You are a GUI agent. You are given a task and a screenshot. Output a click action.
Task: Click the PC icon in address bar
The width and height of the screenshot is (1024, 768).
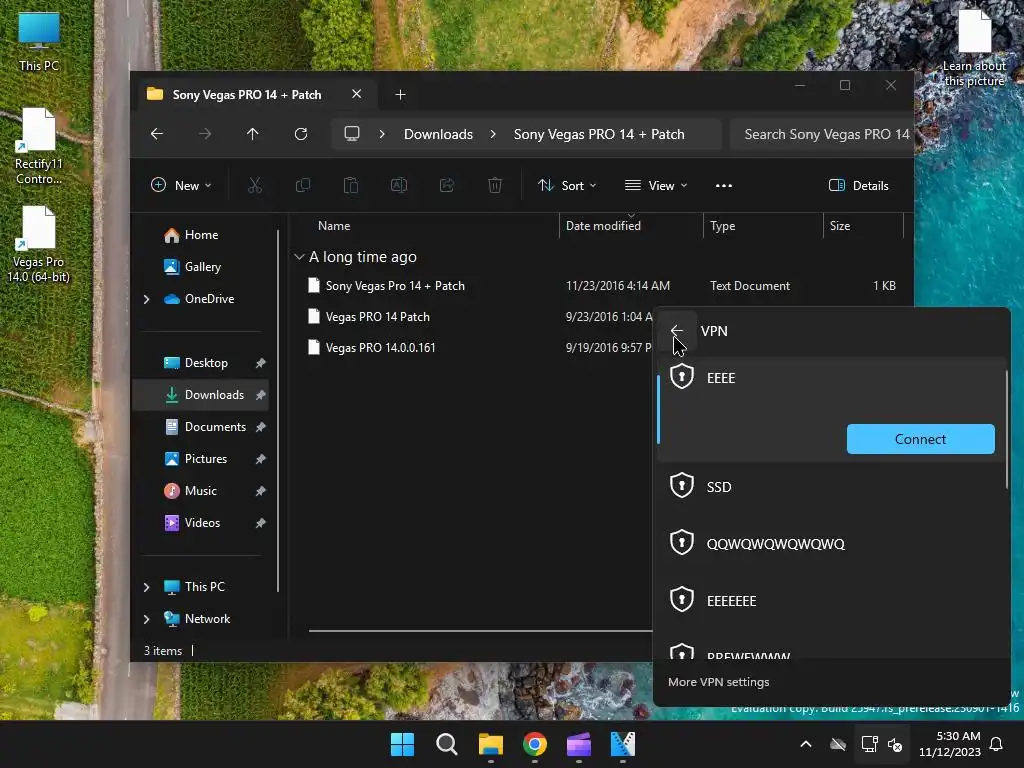[x=352, y=134]
